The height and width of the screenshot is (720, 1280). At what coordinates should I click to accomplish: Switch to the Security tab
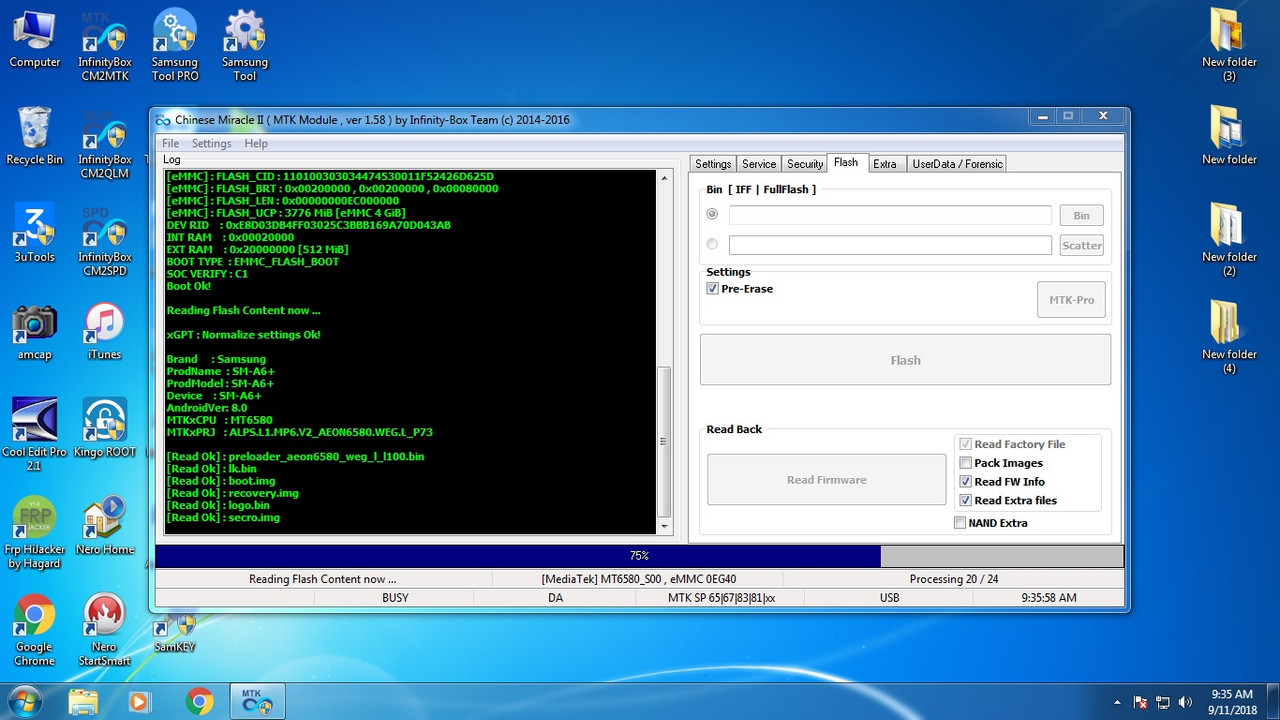click(805, 164)
